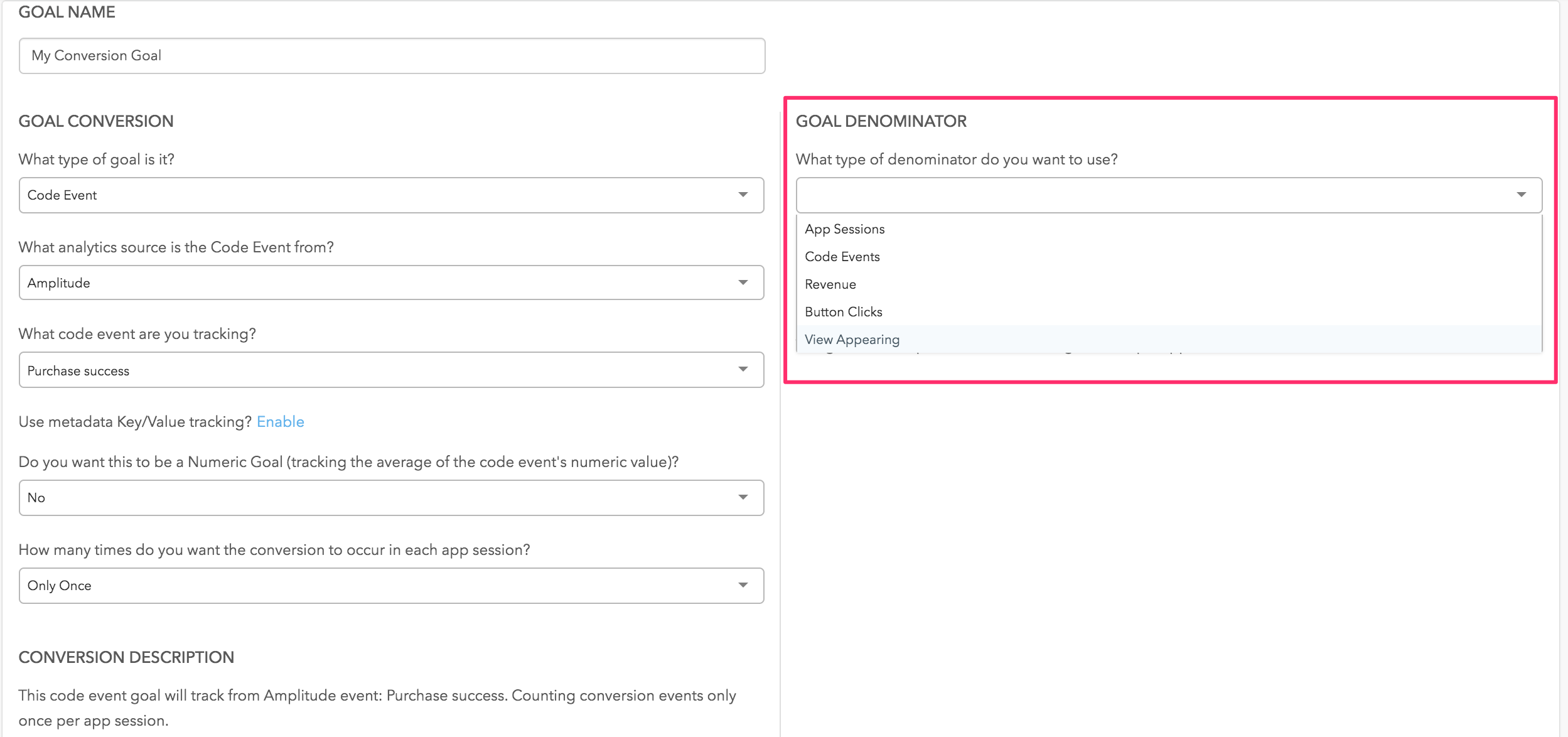Viewport: 1568px width, 737px height.
Task: Choose Revenue as denominator type
Action: 830,284
